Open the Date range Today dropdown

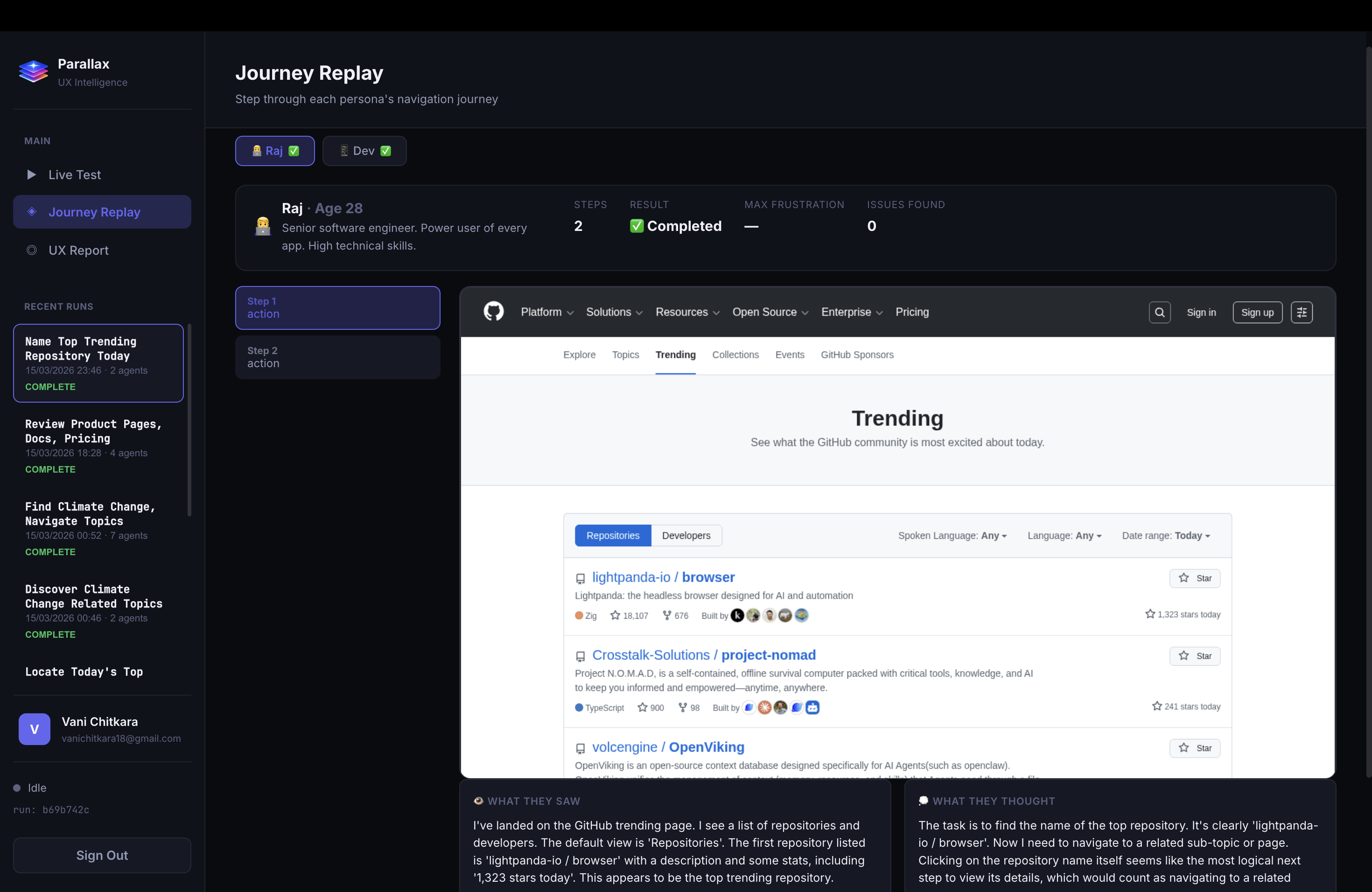click(1166, 535)
